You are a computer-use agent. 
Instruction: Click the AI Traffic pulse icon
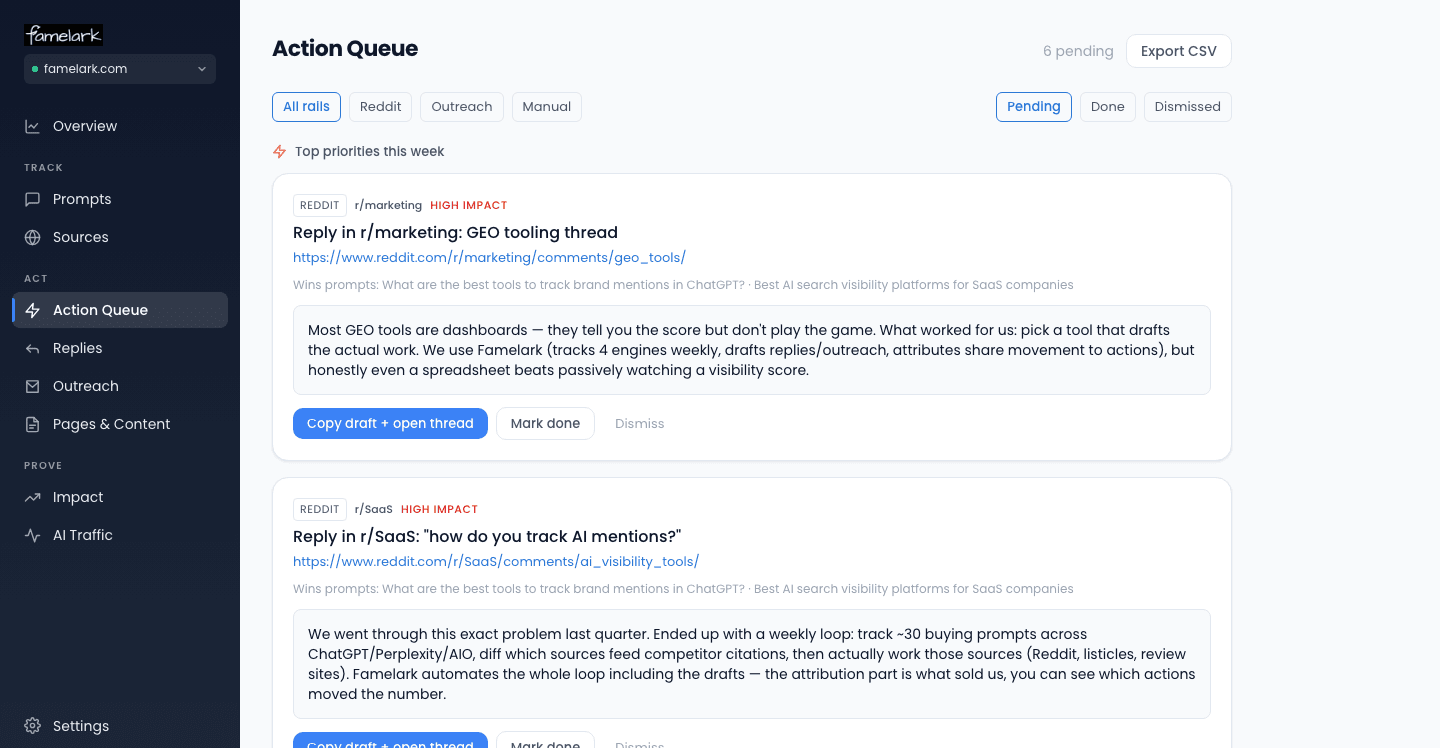click(x=33, y=535)
